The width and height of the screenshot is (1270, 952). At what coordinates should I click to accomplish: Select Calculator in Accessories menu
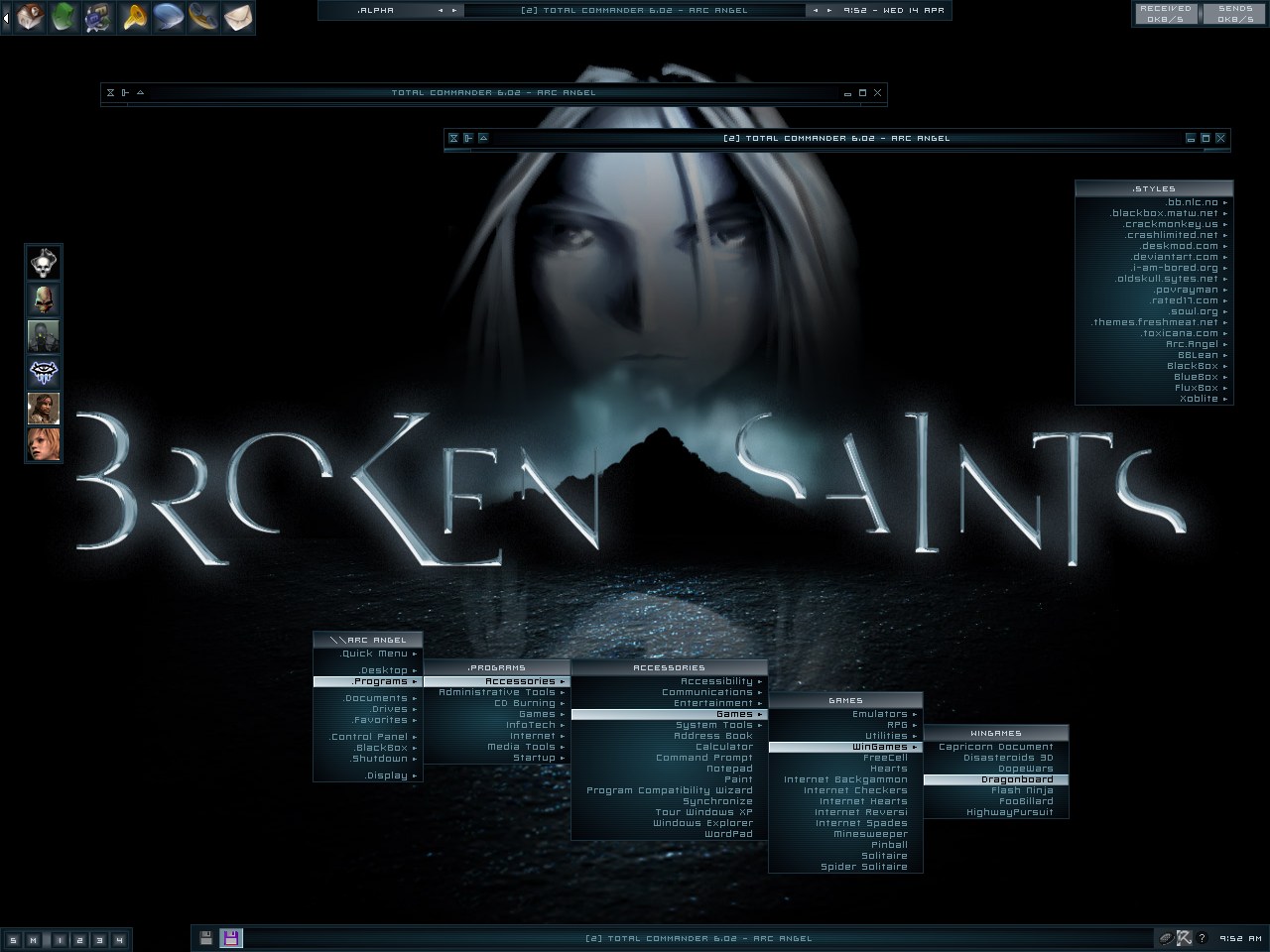coord(669,747)
